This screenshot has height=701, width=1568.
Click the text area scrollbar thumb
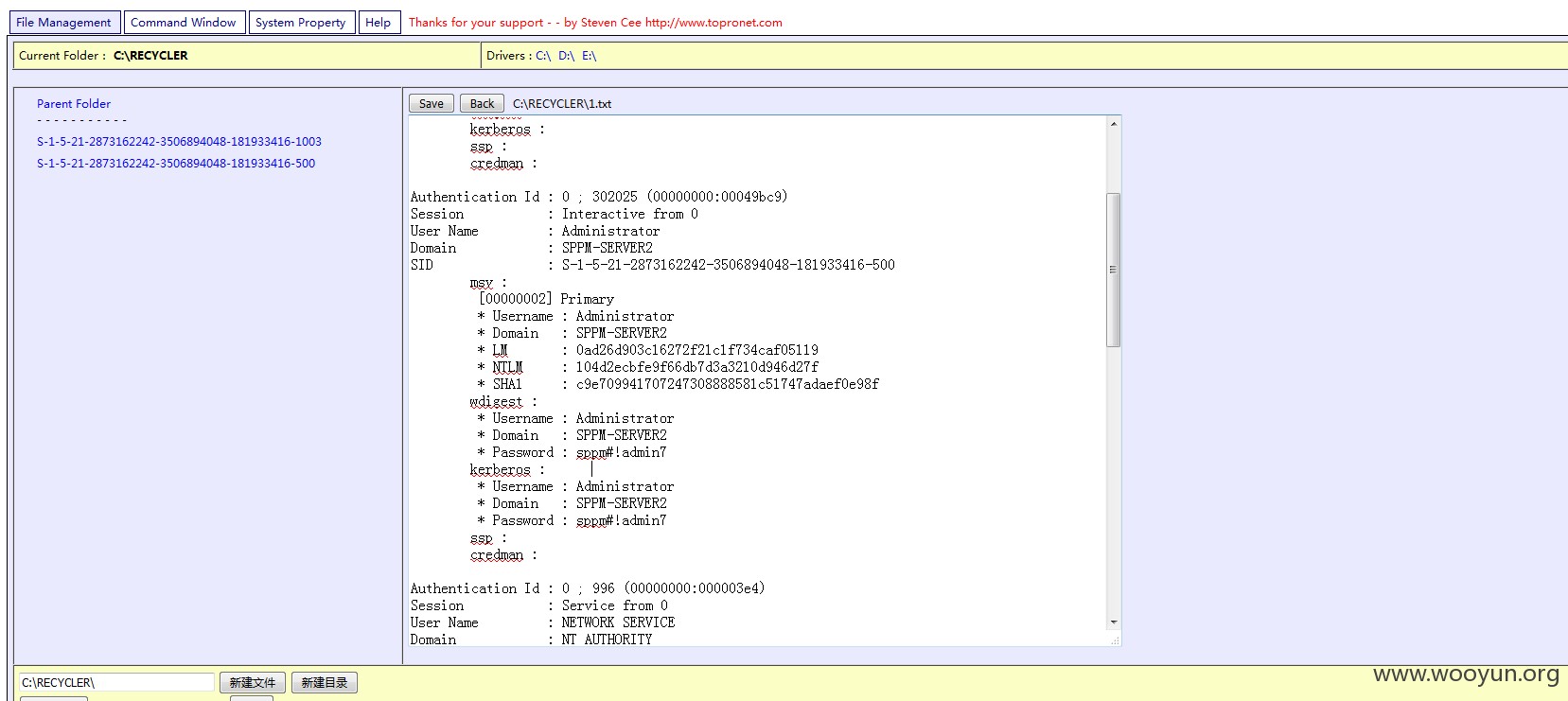coord(1114,270)
